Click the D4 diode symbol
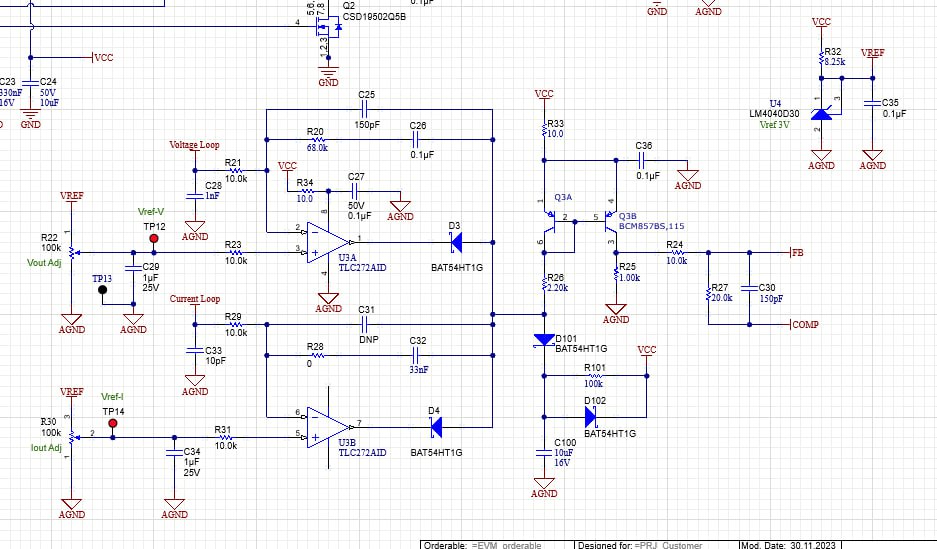The image size is (937, 549). 436,427
